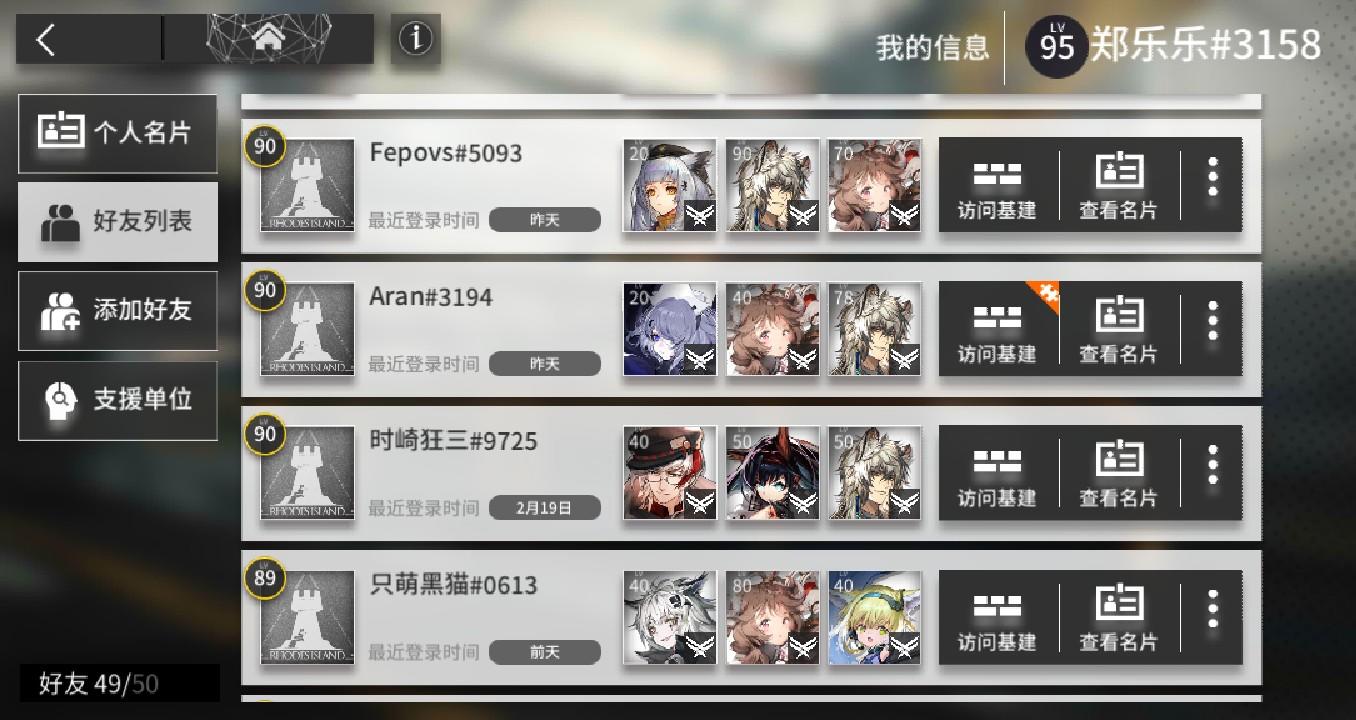Image resolution: width=1356 pixels, height=720 pixels.
Task: Tap the back arrow icon
Action: (x=46, y=40)
